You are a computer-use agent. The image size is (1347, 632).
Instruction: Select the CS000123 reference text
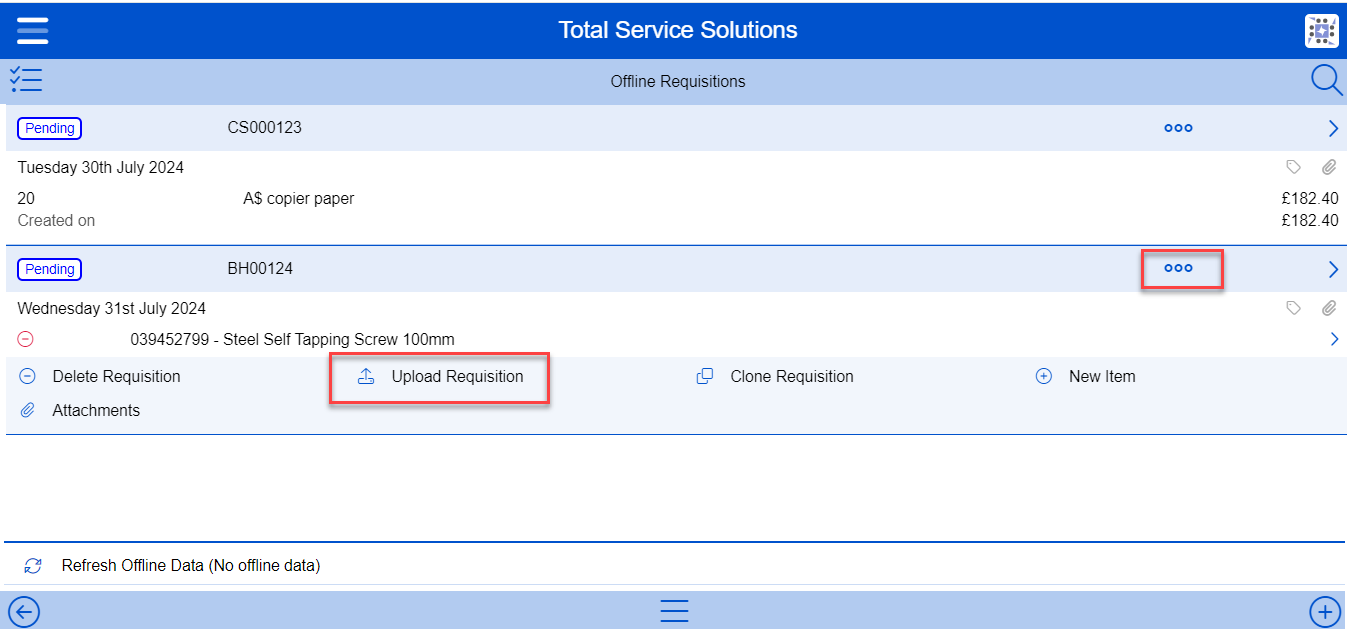(x=265, y=128)
